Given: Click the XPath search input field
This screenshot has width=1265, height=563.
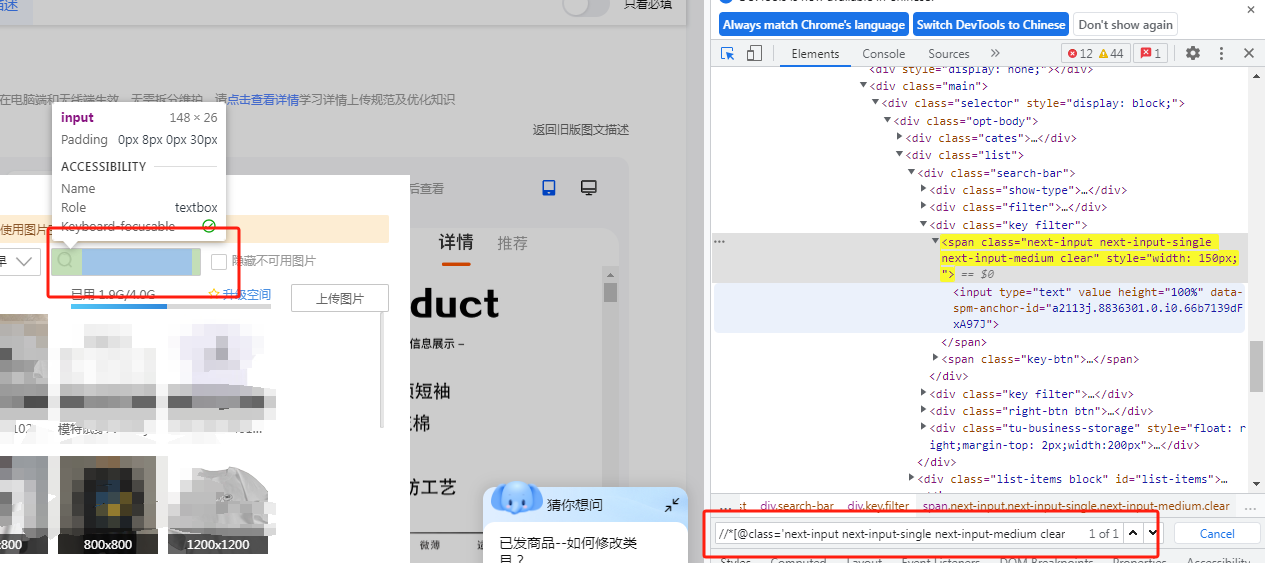Looking at the screenshot, I should [899, 534].
